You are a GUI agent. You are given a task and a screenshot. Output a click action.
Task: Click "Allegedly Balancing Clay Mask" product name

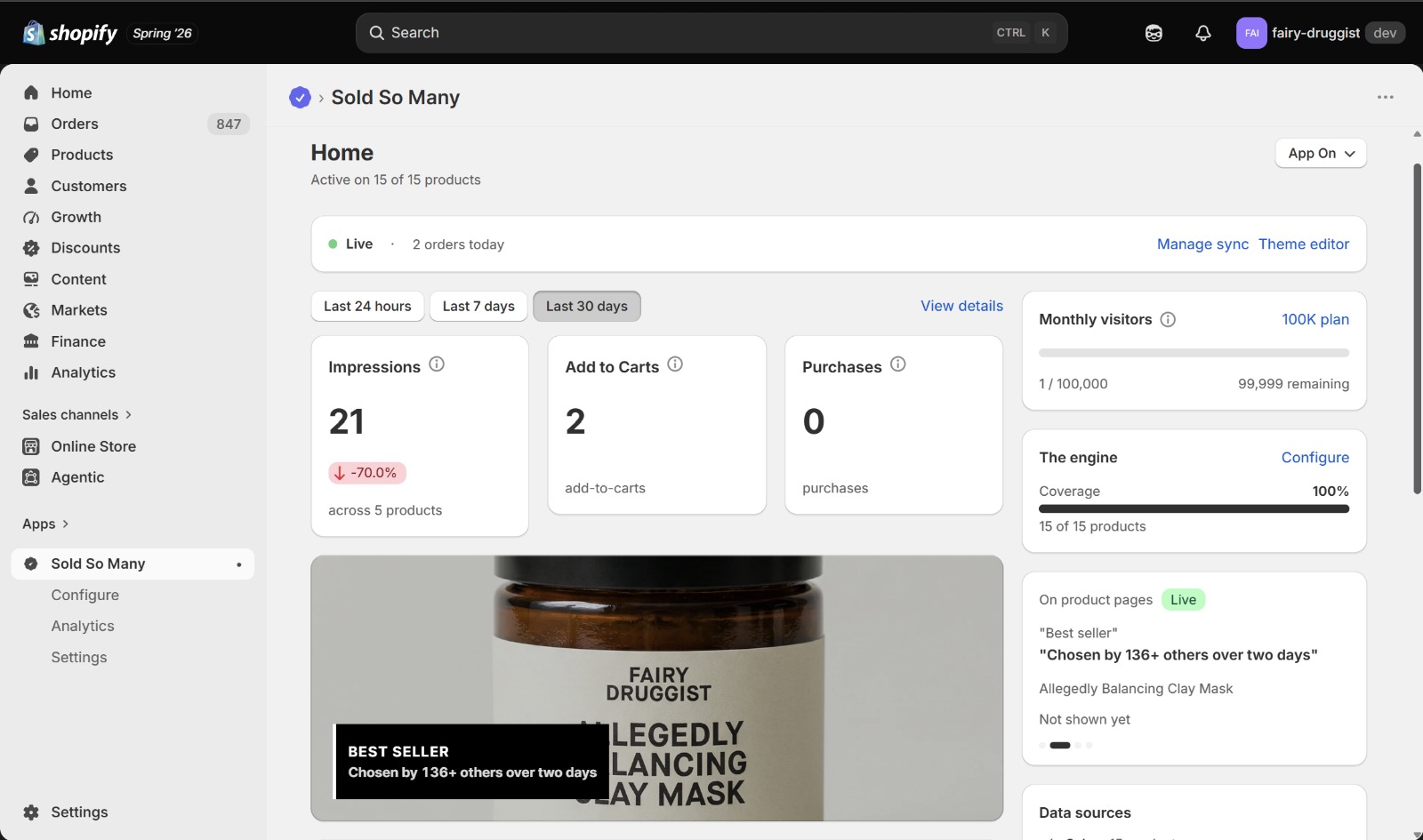pyautogui.click(x=1136, y=688)
